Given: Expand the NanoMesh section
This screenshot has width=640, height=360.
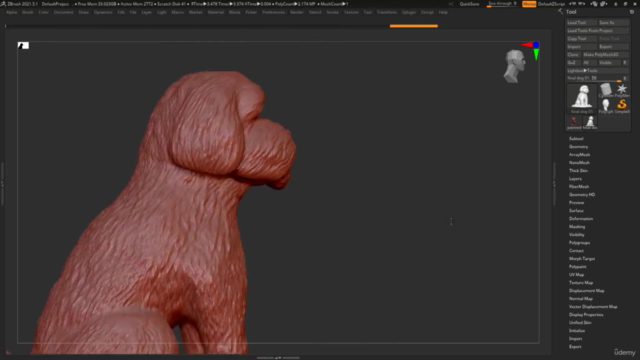Looking at the screenshot, I should (x=579, y=162).
